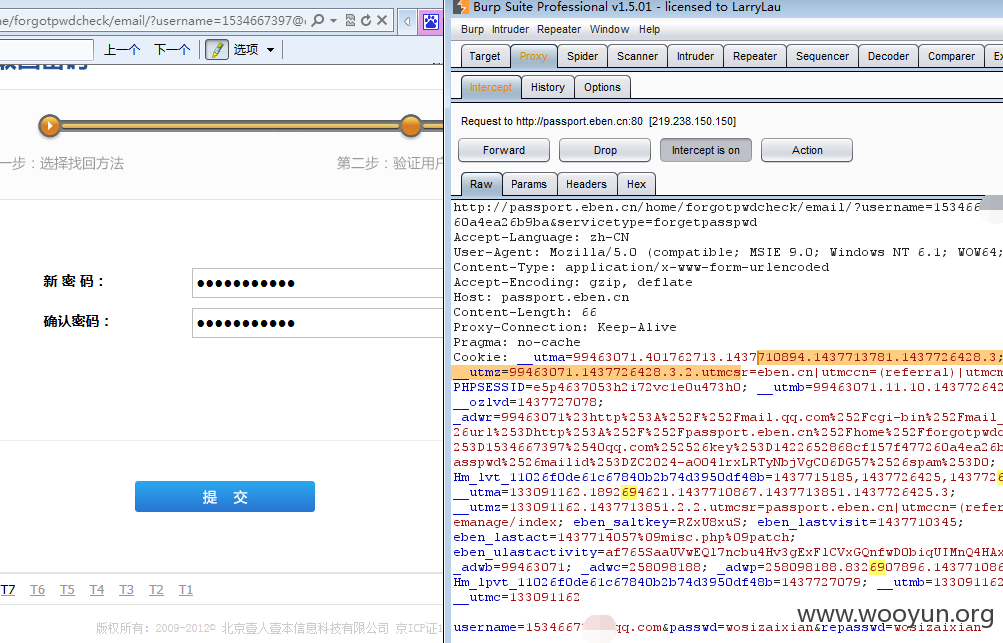The width and height of the screenshot is (1003, 643).
Task: Open the T7 footer link
Action: click(x=8, y=589)
